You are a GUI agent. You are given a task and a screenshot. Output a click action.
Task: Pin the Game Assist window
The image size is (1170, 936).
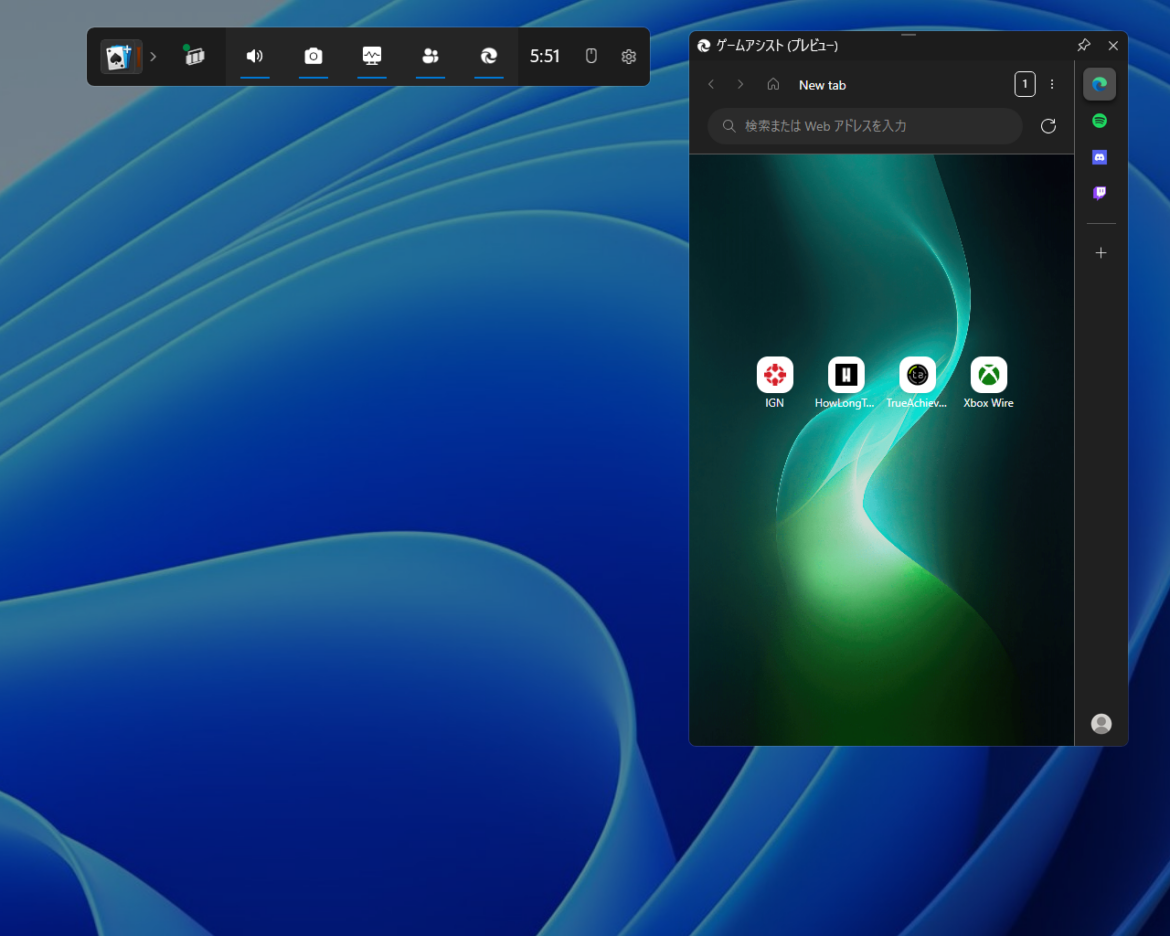[x=1084, y=46]
